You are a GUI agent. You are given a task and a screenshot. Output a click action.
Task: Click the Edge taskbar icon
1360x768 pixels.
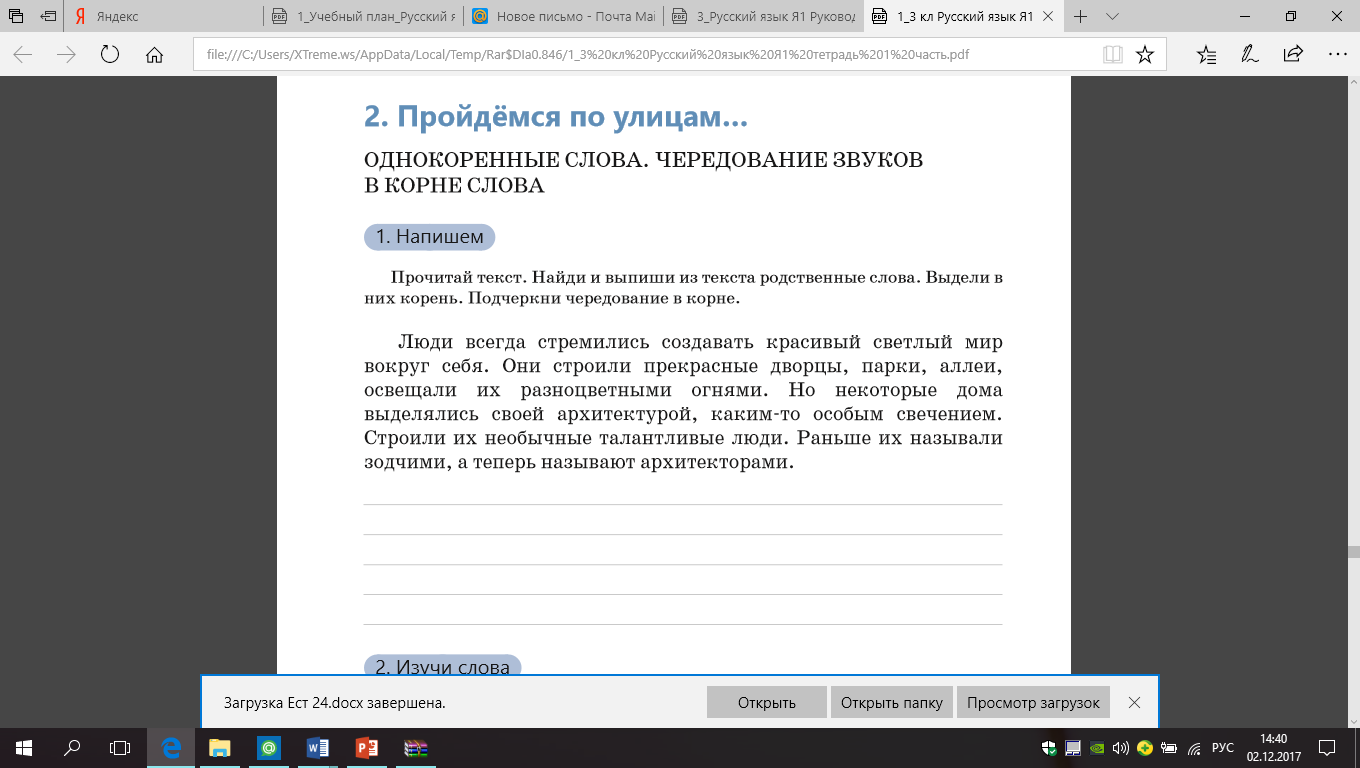pyautogui.click(x=171, y=747)
